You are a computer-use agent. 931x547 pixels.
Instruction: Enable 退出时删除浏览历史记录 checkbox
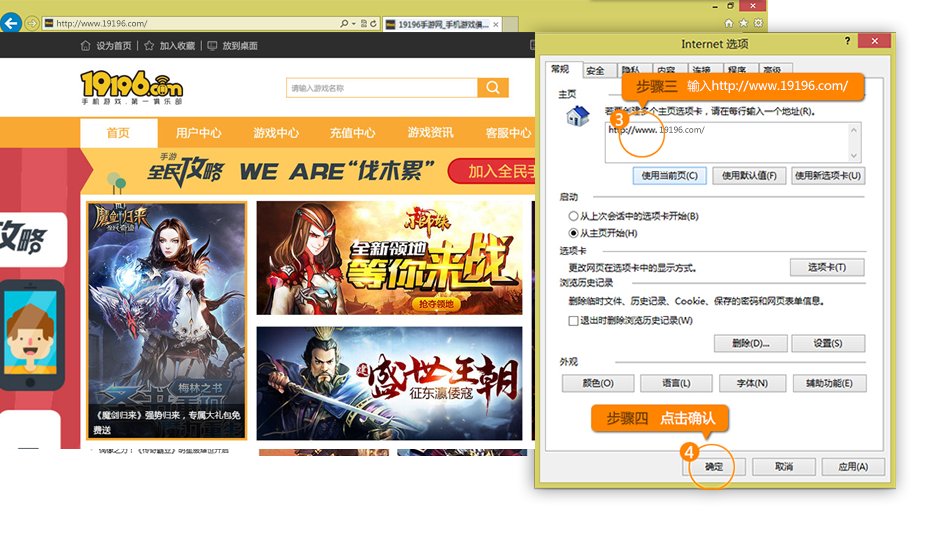pos(573,321)
